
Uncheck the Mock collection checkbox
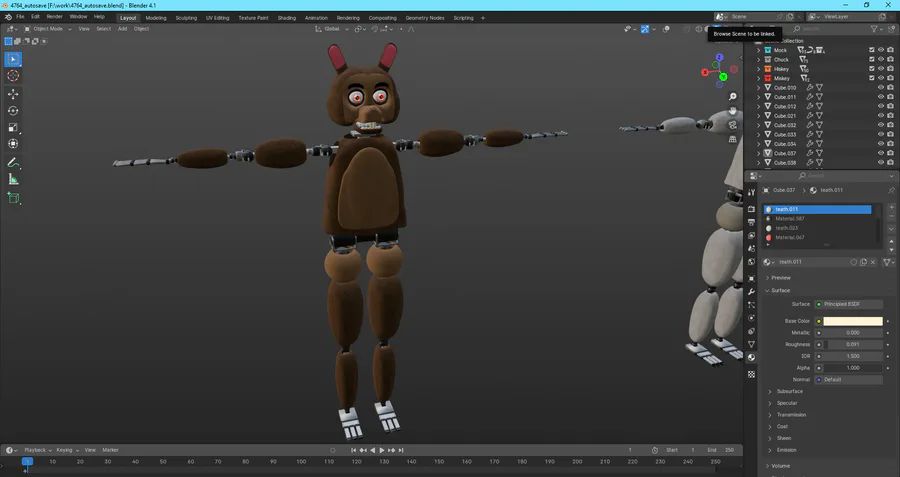(872, 51)
